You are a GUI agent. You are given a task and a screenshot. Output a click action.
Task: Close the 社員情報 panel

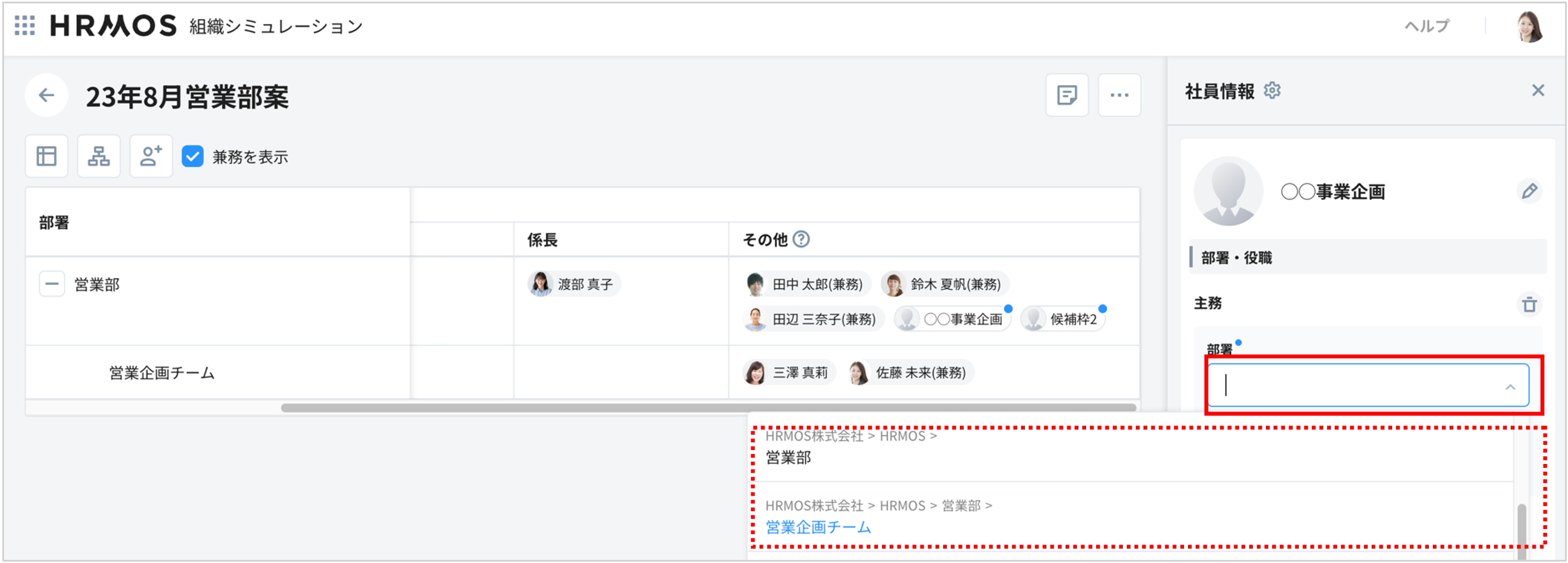pyautogui.click(x=1538, y=90)
